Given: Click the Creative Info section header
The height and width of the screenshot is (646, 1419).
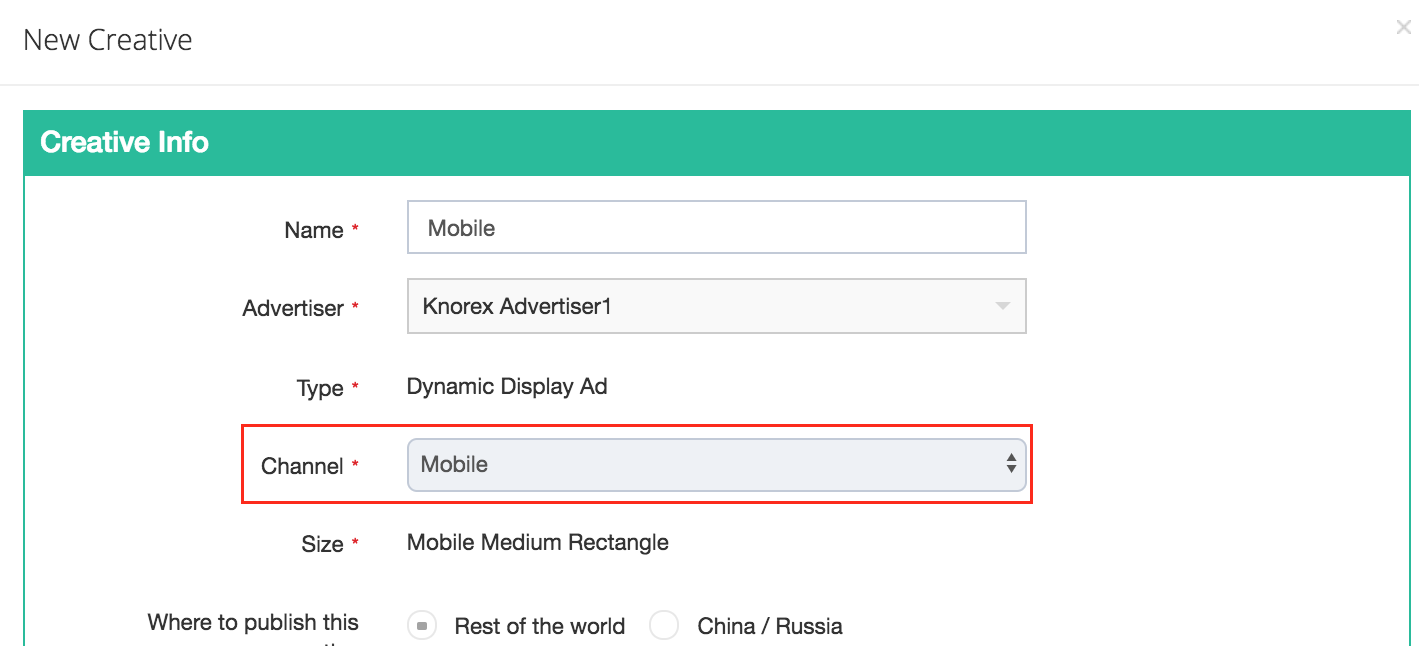Looking at the screenshot, I should (124, 142).
